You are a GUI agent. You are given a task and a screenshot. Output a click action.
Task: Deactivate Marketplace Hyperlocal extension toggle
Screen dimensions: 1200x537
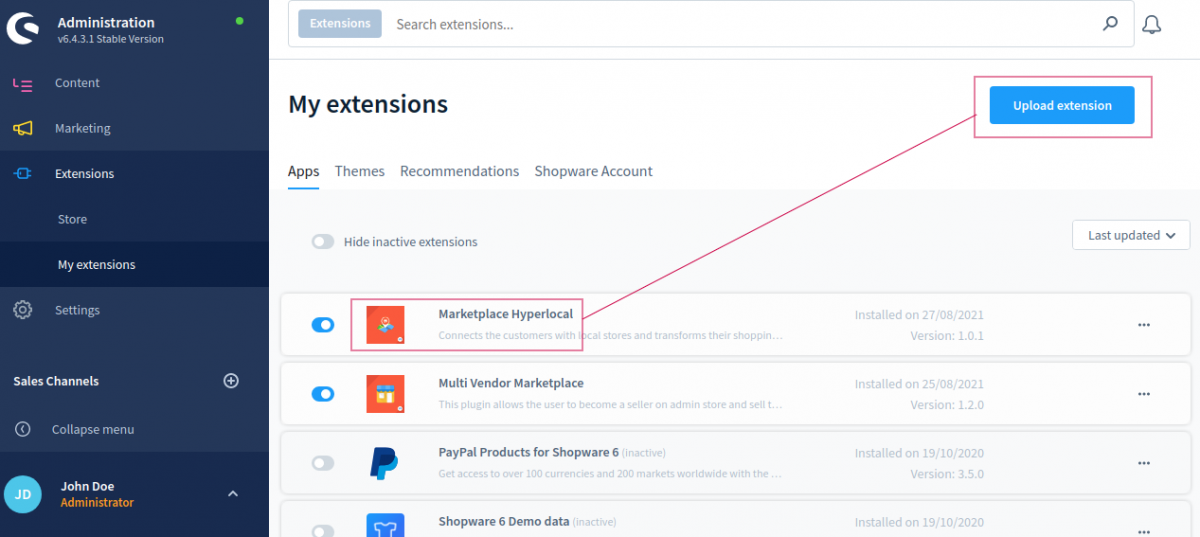coord(323,325)
